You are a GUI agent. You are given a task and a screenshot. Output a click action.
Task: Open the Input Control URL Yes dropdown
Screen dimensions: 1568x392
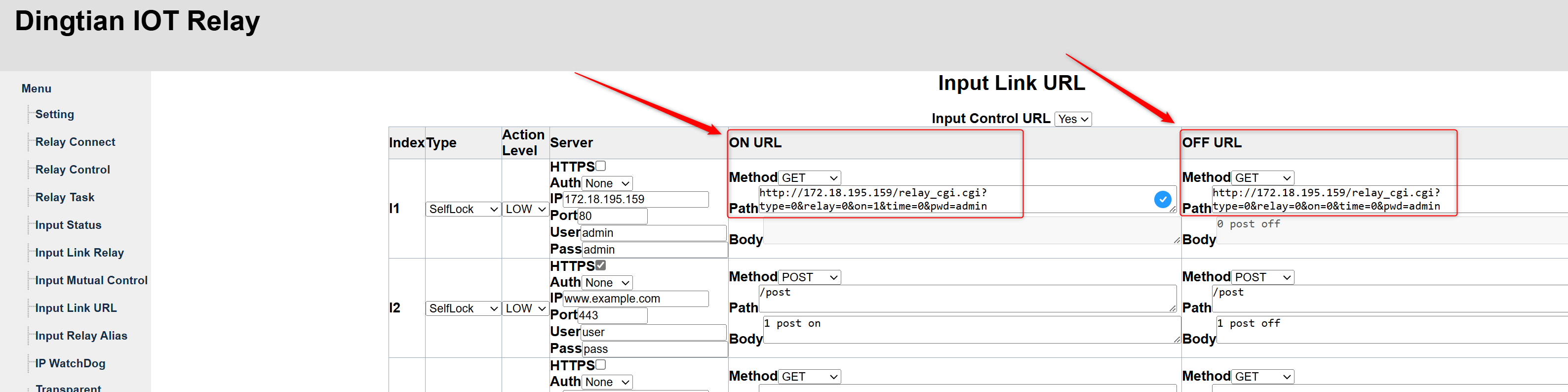coord(1072,119)
